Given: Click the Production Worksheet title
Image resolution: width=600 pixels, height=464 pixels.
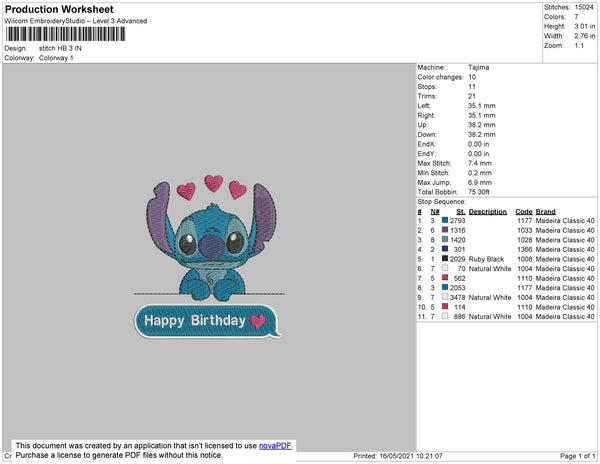Looking at the screenshot, I should 59,10.
